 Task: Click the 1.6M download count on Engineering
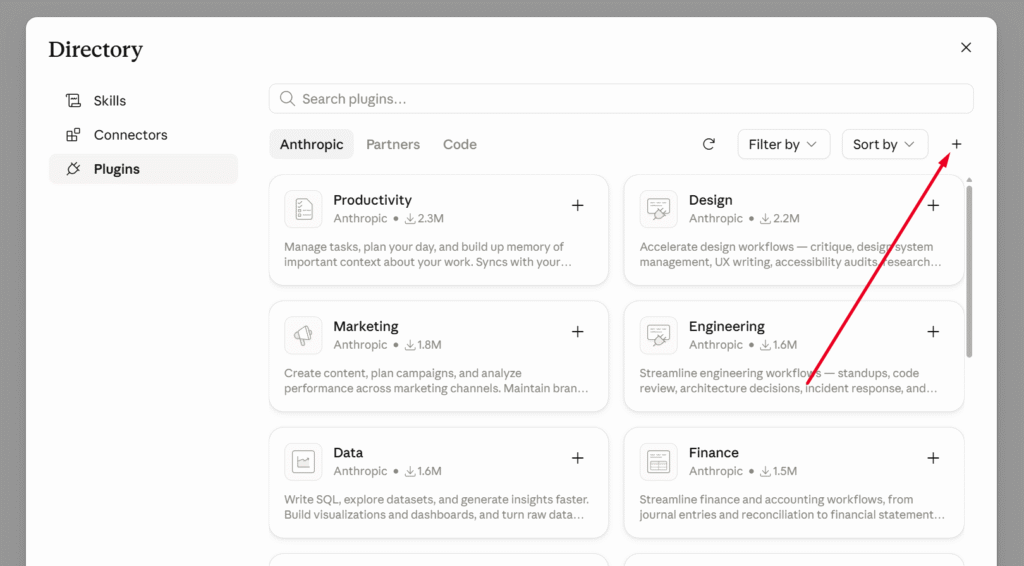coord(778,345)
